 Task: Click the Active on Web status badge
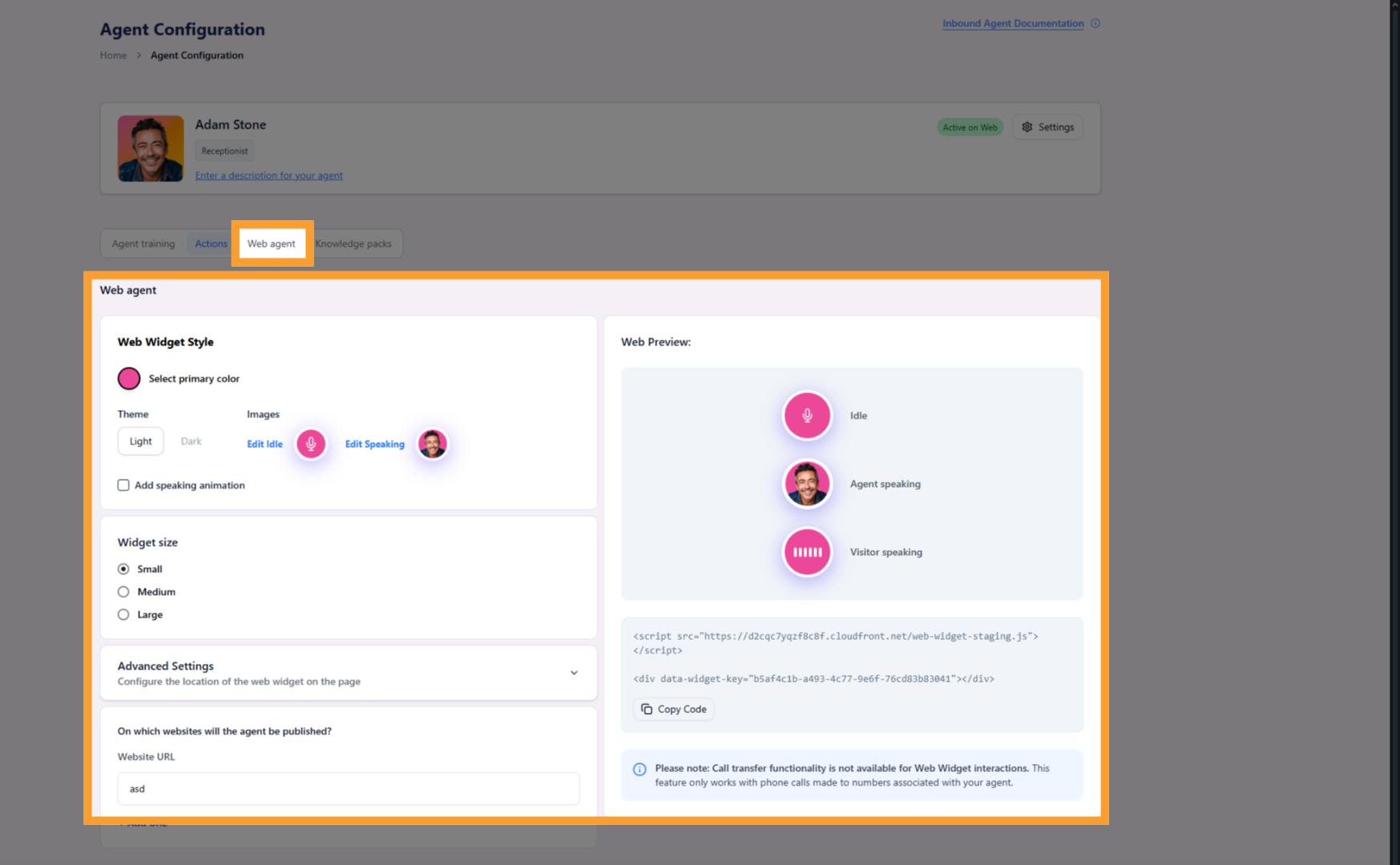coord(970,127)
